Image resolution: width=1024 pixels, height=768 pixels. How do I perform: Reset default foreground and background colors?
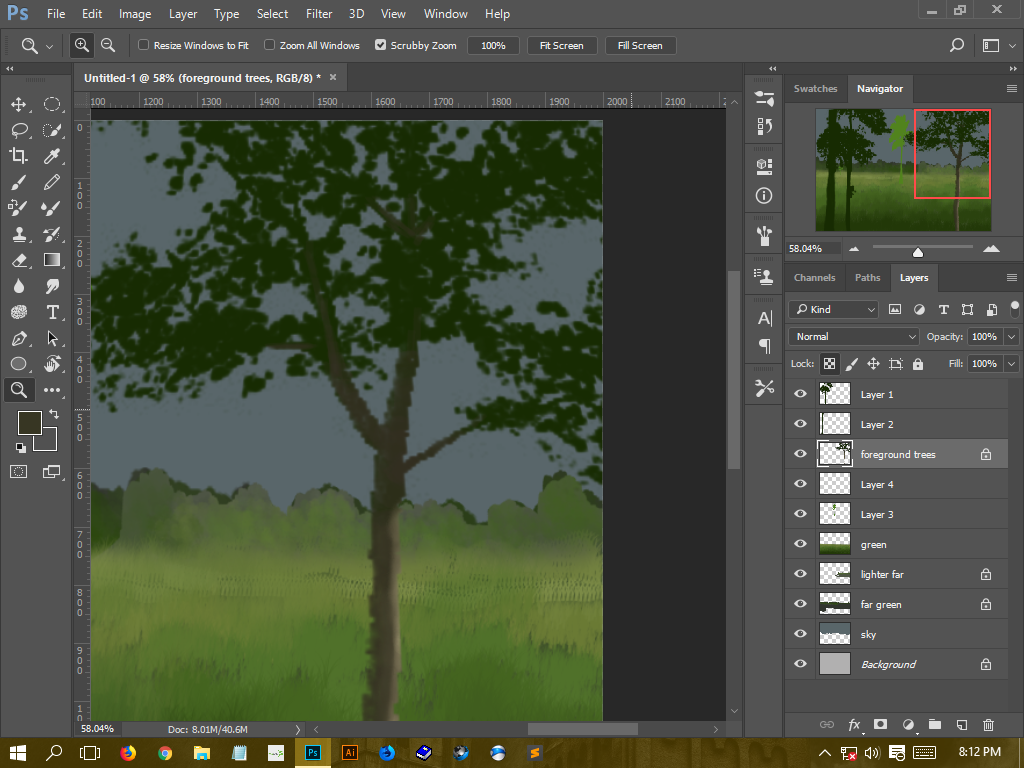(21, 447)
